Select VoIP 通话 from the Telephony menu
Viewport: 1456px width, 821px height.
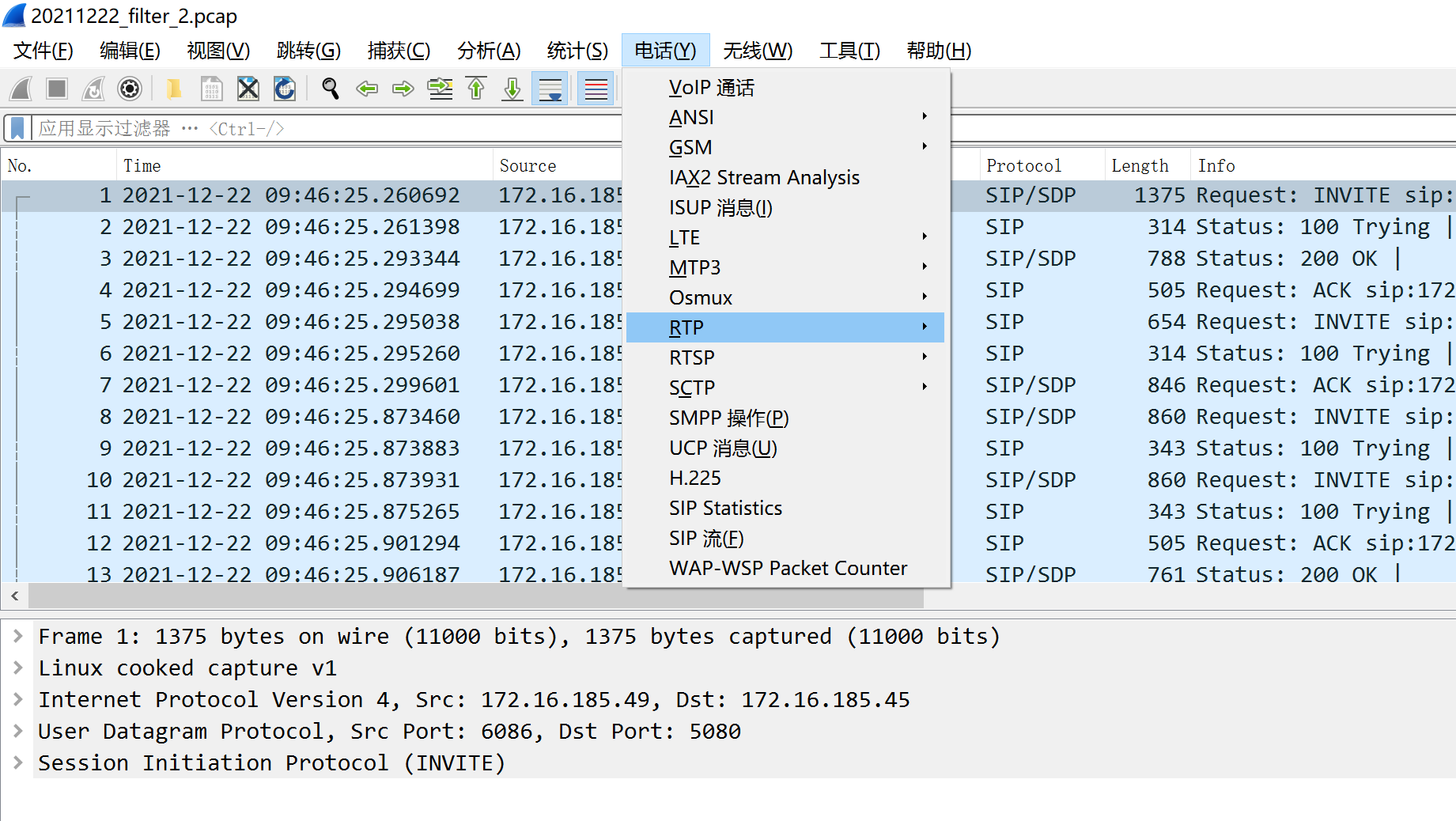[710, 87]
